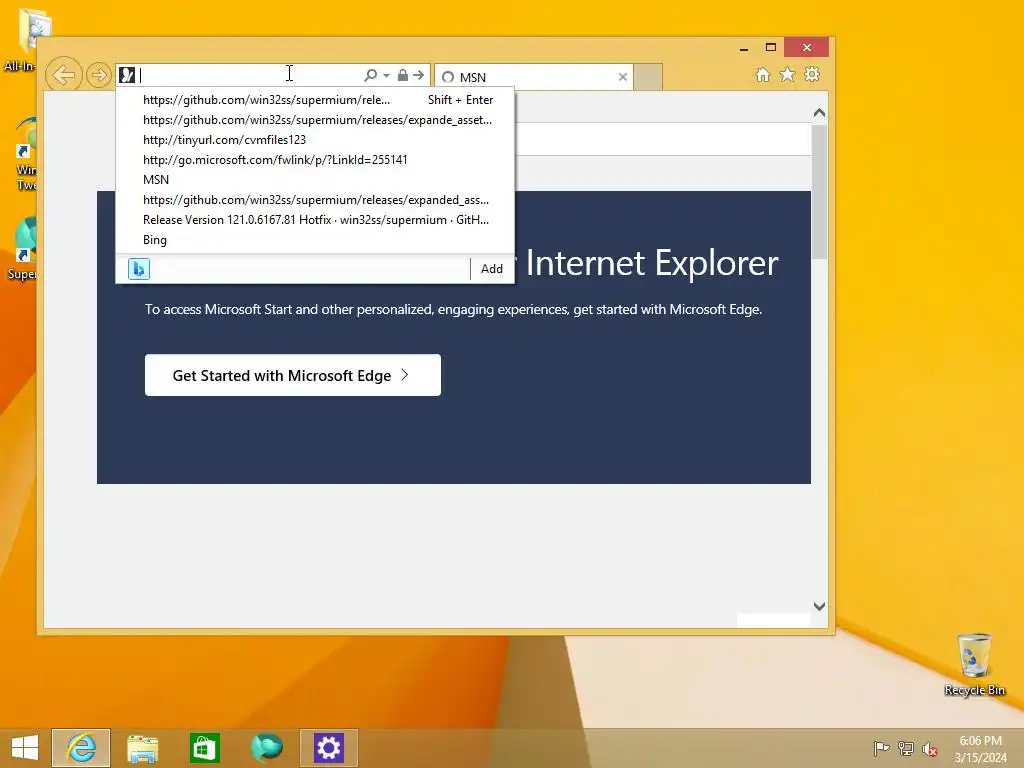
Task: Click the Bing search provider icon
Action: pyautogui.click(x=138, y=269)
